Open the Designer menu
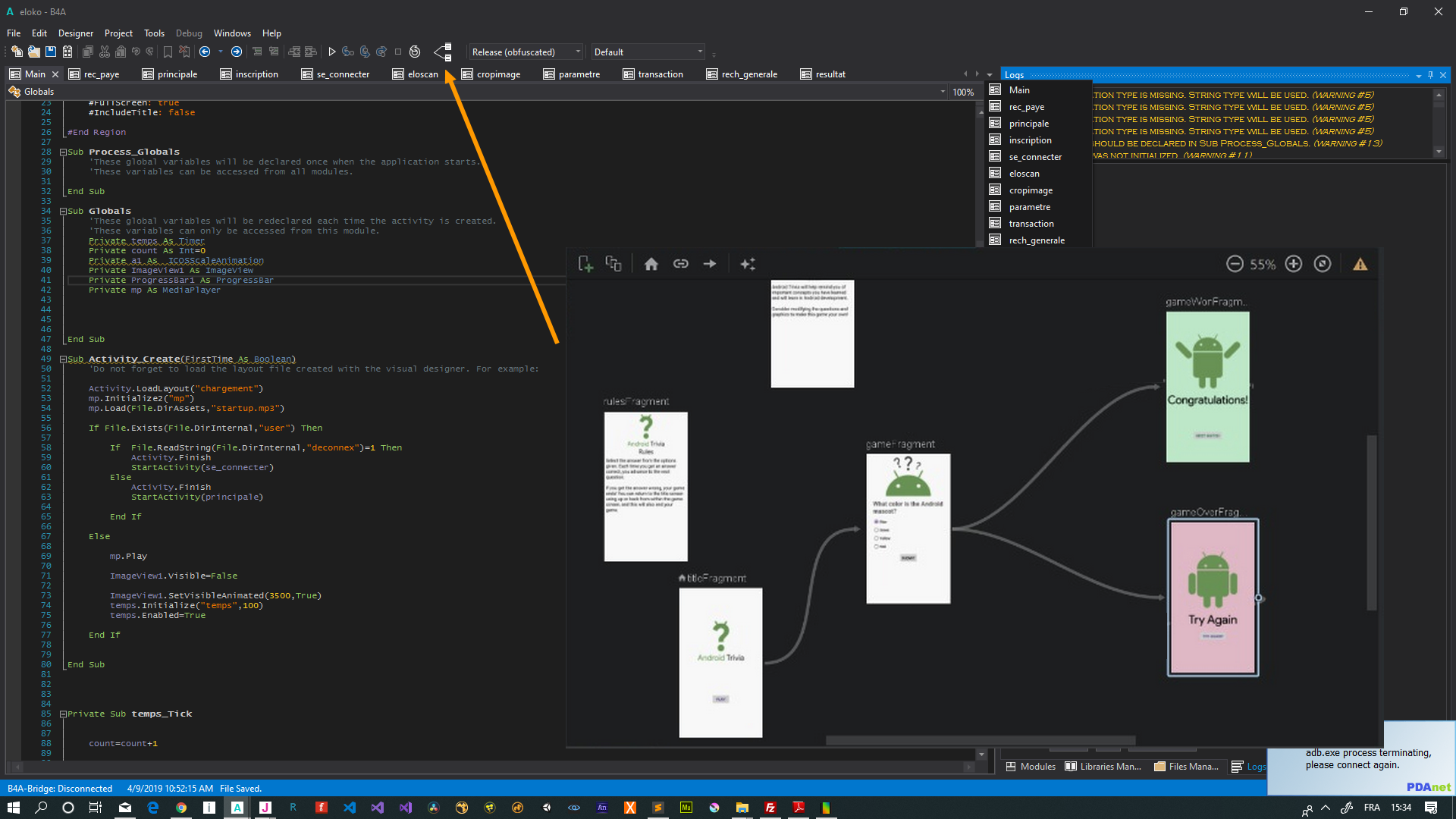The width and height of the screenshot is (1456, 819). (76, 33)
